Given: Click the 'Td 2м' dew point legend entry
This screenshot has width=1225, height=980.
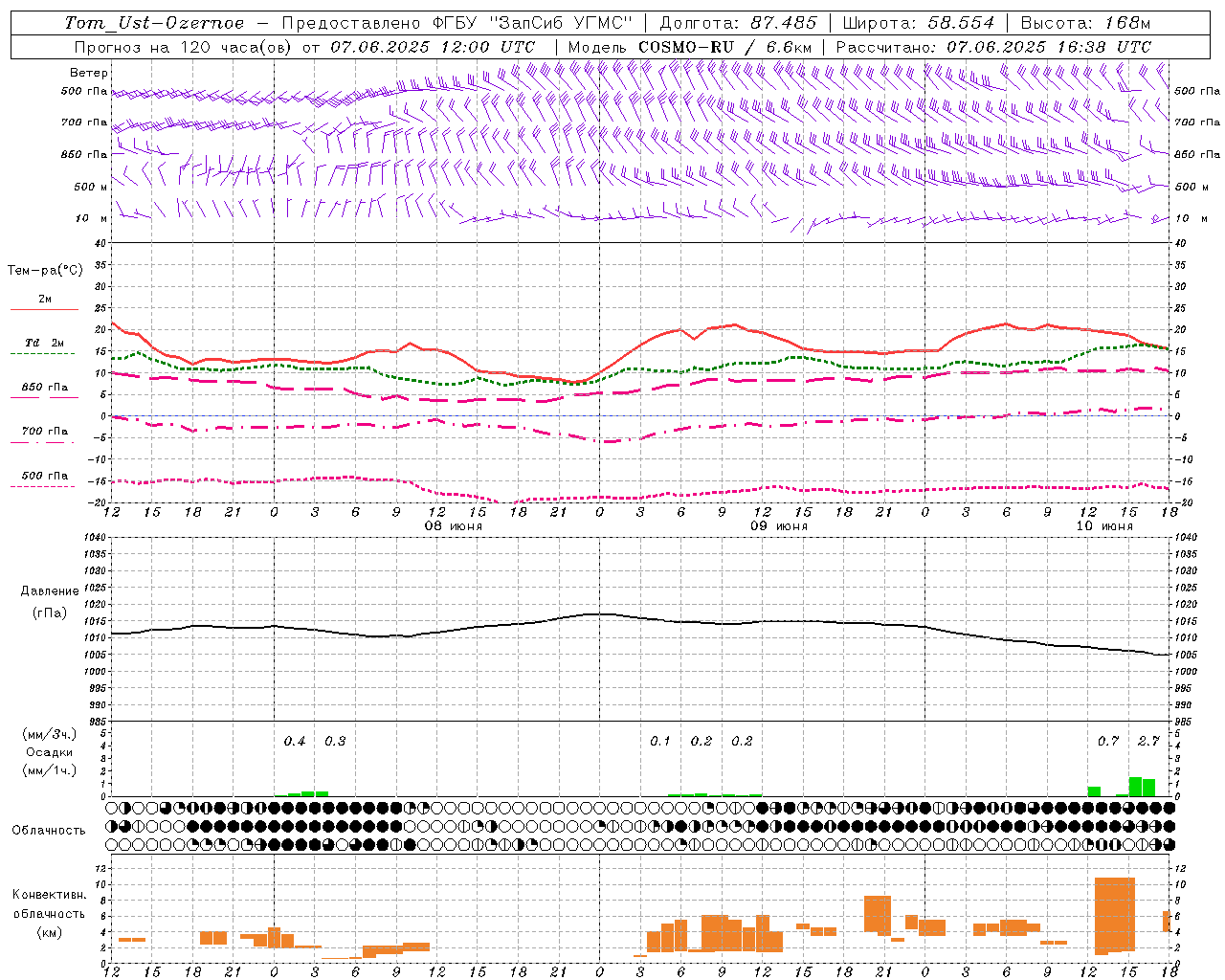Looking at the screenshot, I should [x=45, y=343].
